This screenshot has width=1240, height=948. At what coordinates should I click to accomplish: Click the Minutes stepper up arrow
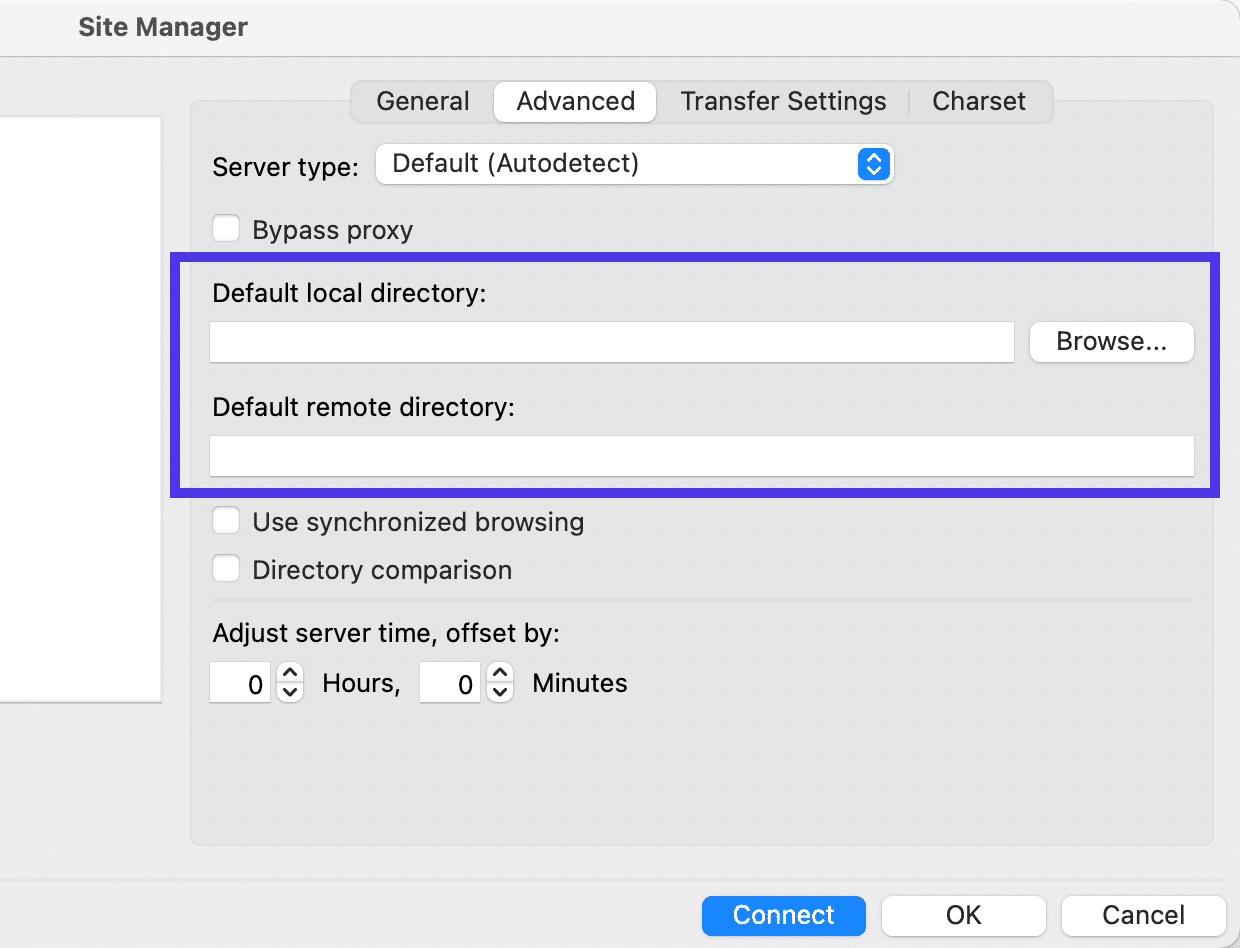499,673
